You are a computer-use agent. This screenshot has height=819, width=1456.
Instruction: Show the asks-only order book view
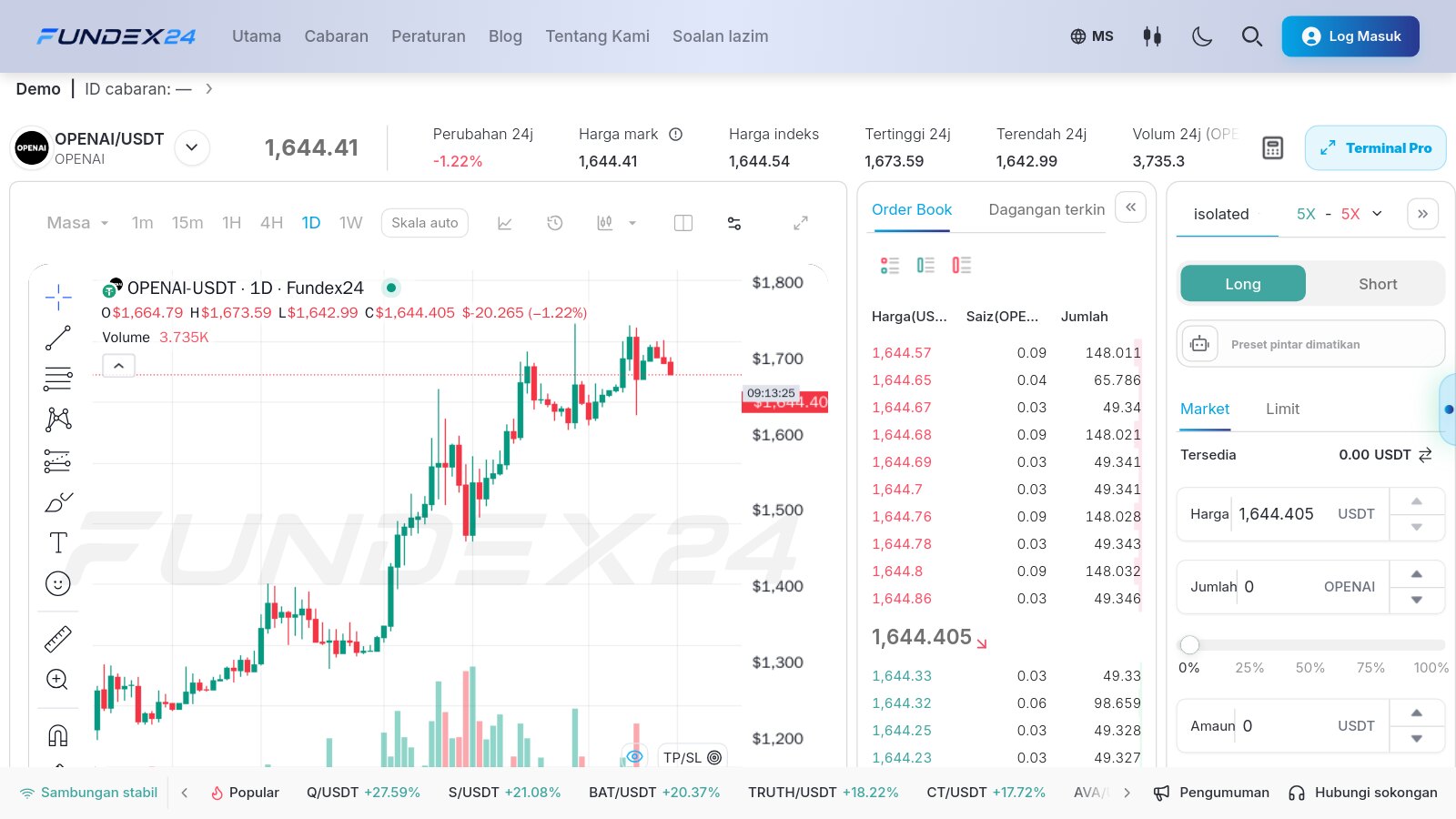coord(962,265)
